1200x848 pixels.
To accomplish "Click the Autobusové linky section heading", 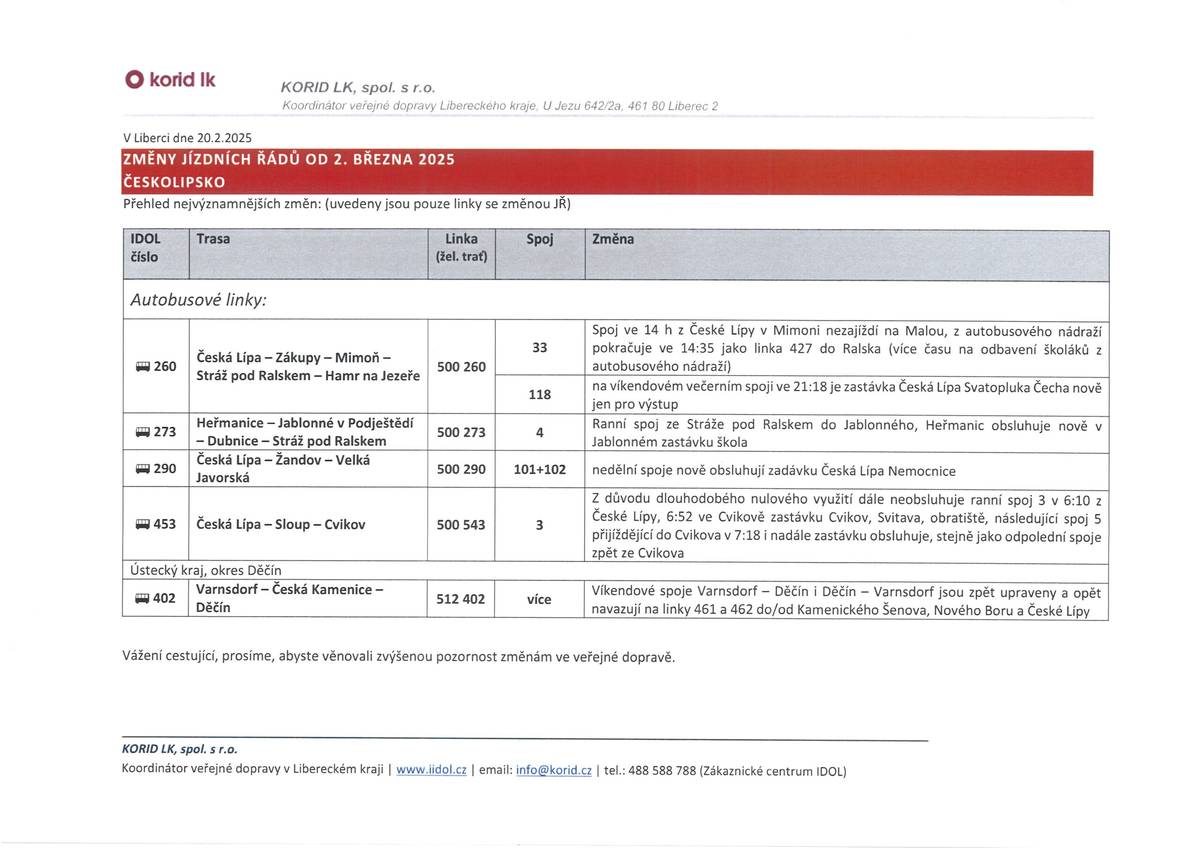I will tap(199, 300).
